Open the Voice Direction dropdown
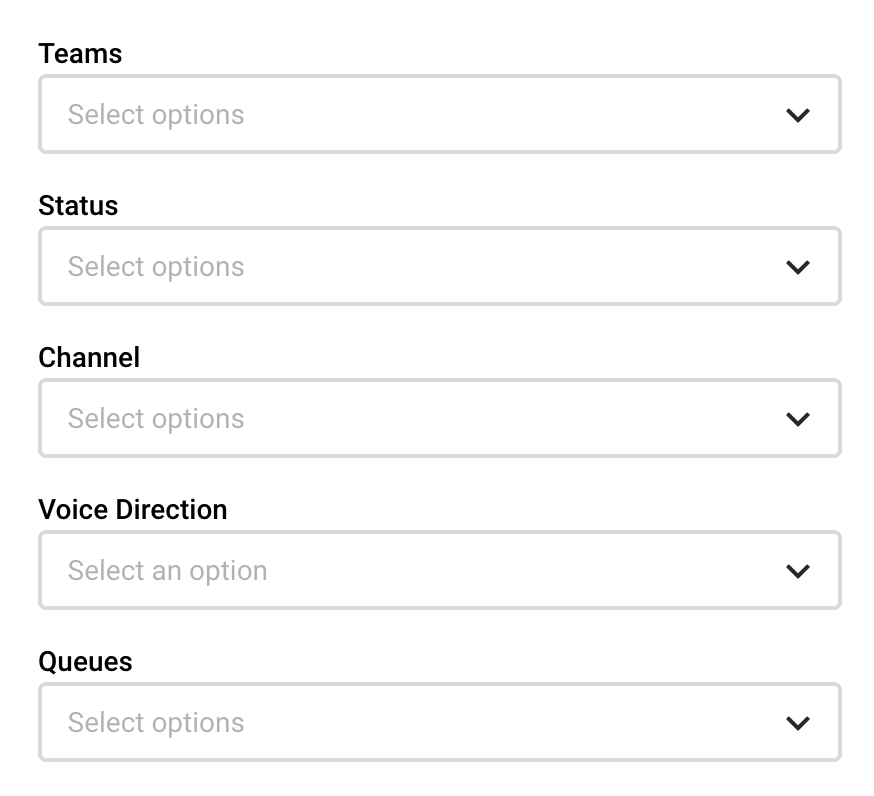Viewport: 874px width, 796px height. (440, 570)
